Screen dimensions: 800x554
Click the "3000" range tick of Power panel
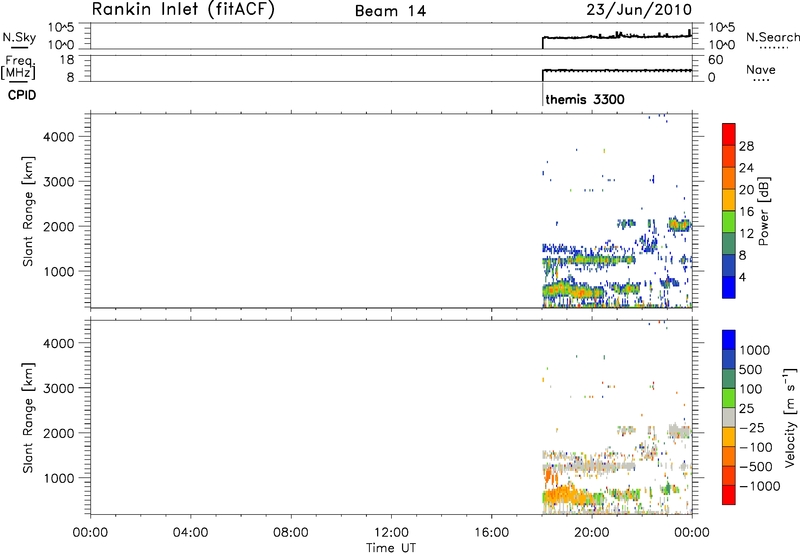point(59,182)
